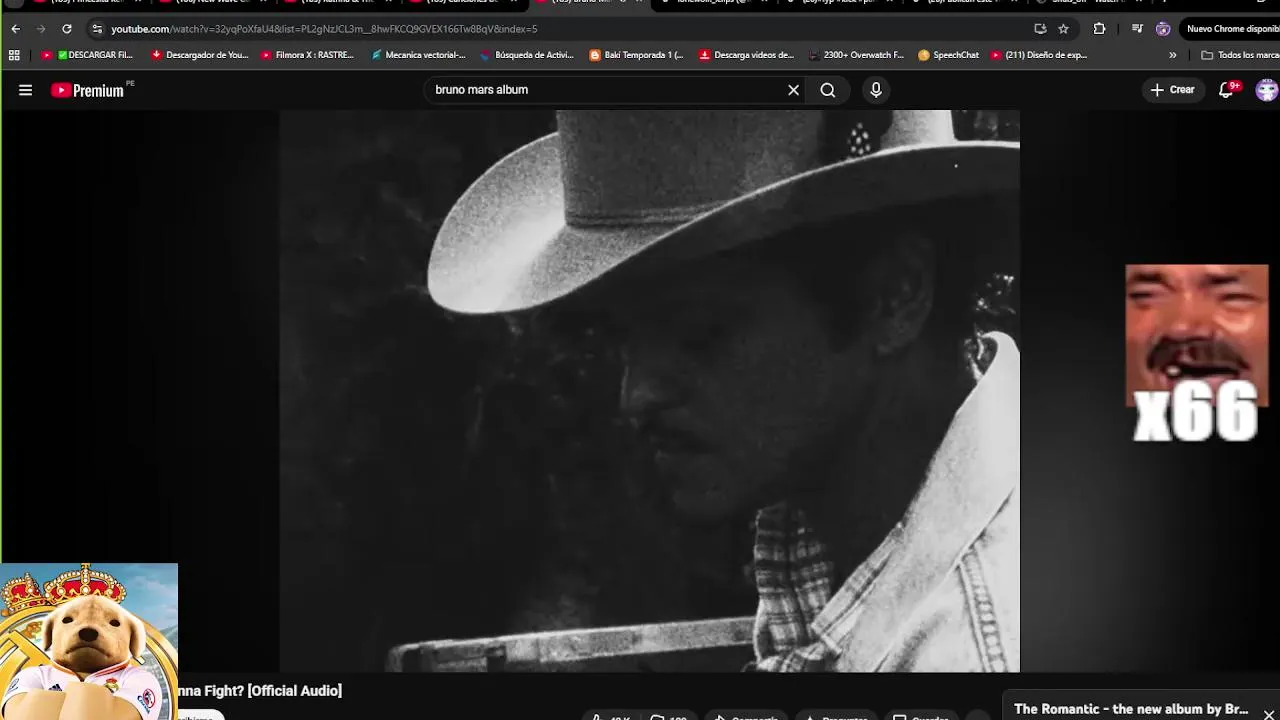Open the '2300+ Overwatch F...' bookmark

[x=855, y=55]
